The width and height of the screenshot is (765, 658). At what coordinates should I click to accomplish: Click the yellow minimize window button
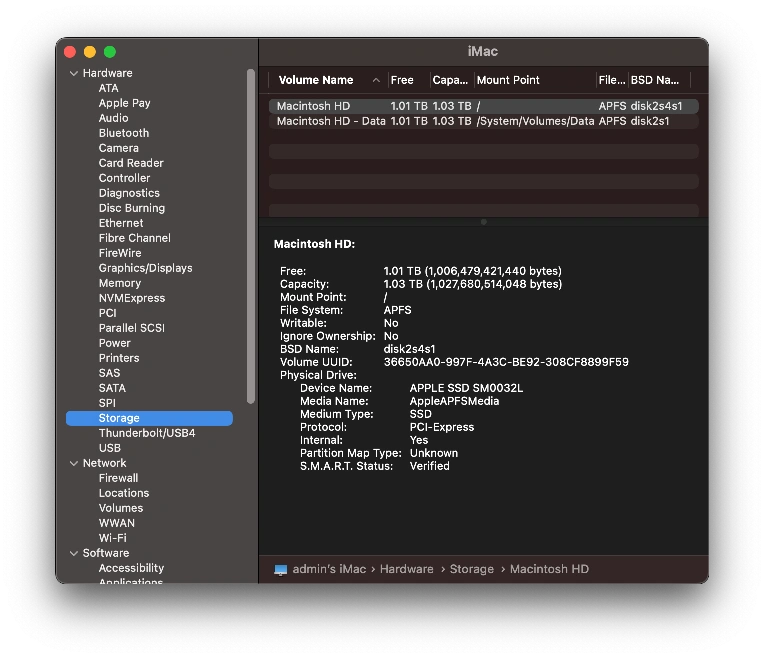90,52
